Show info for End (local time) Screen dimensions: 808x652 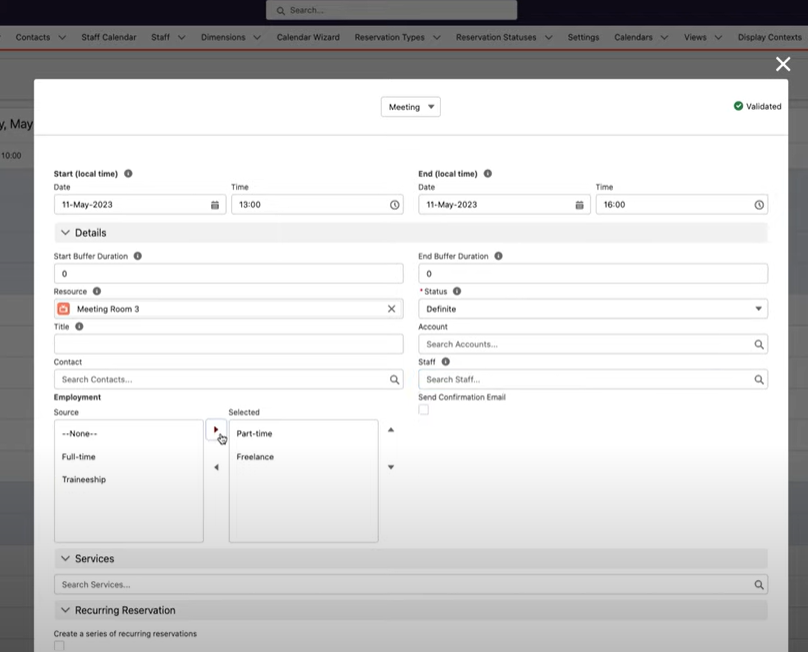pos(487,174)
